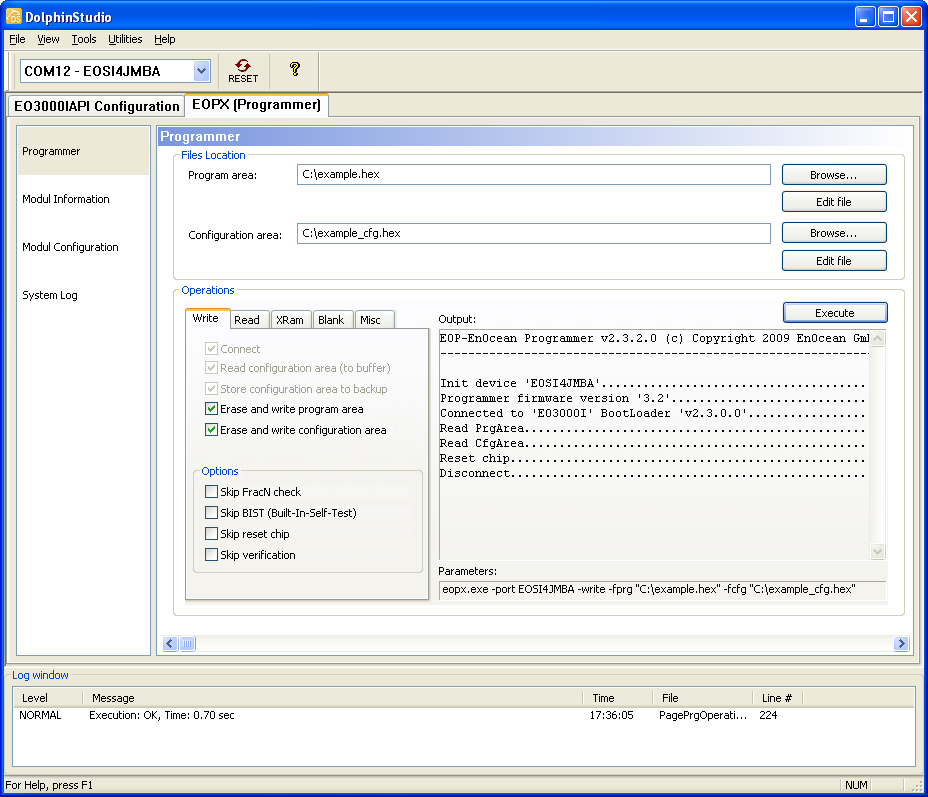928x797 pixels.
Task: Click the 17:36:05 time cell
Action: point(611,715)
